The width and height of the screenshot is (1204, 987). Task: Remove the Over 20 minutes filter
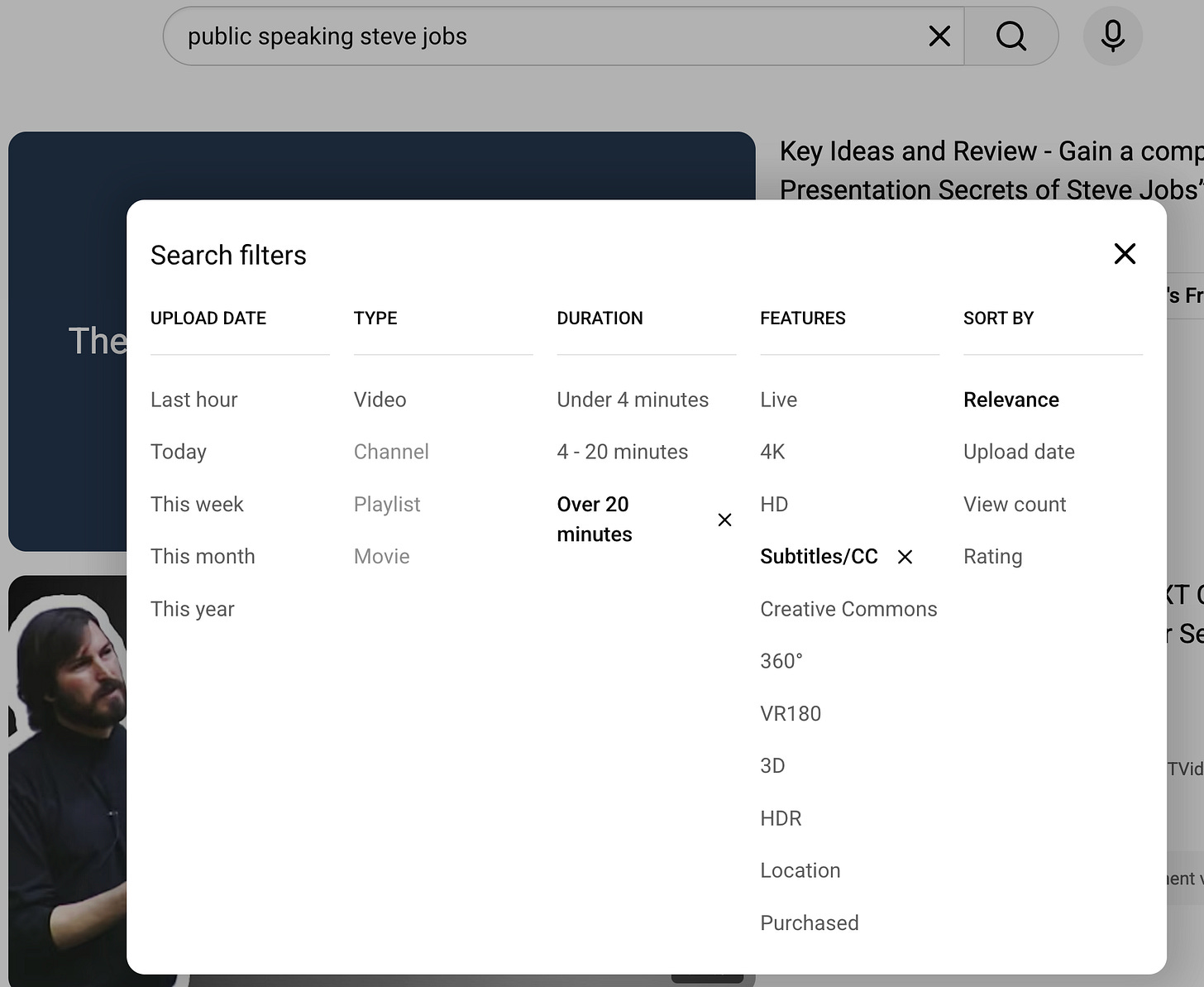click(x=724, y=520)
